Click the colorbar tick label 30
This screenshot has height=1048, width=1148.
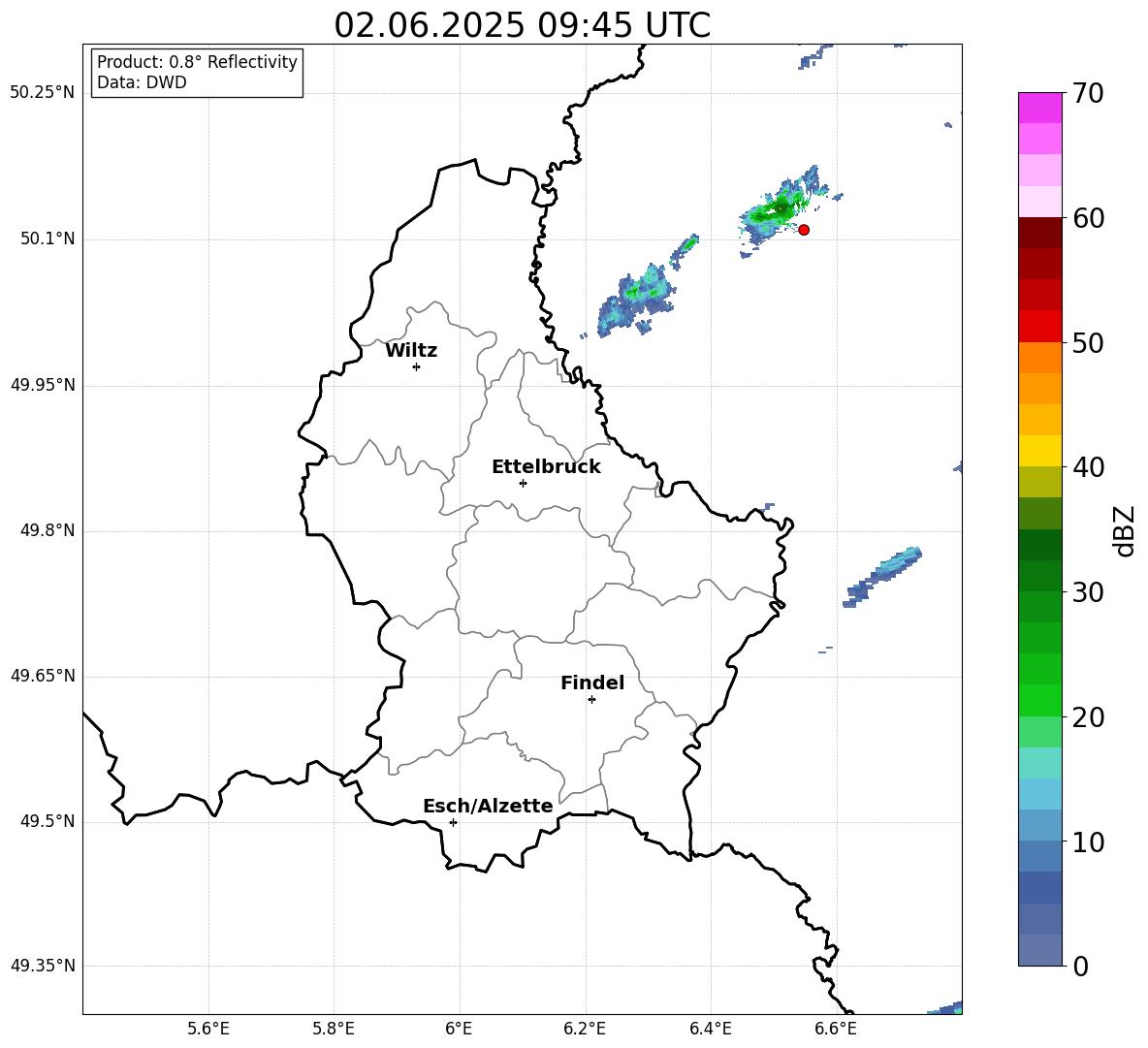coord(1088,592)
